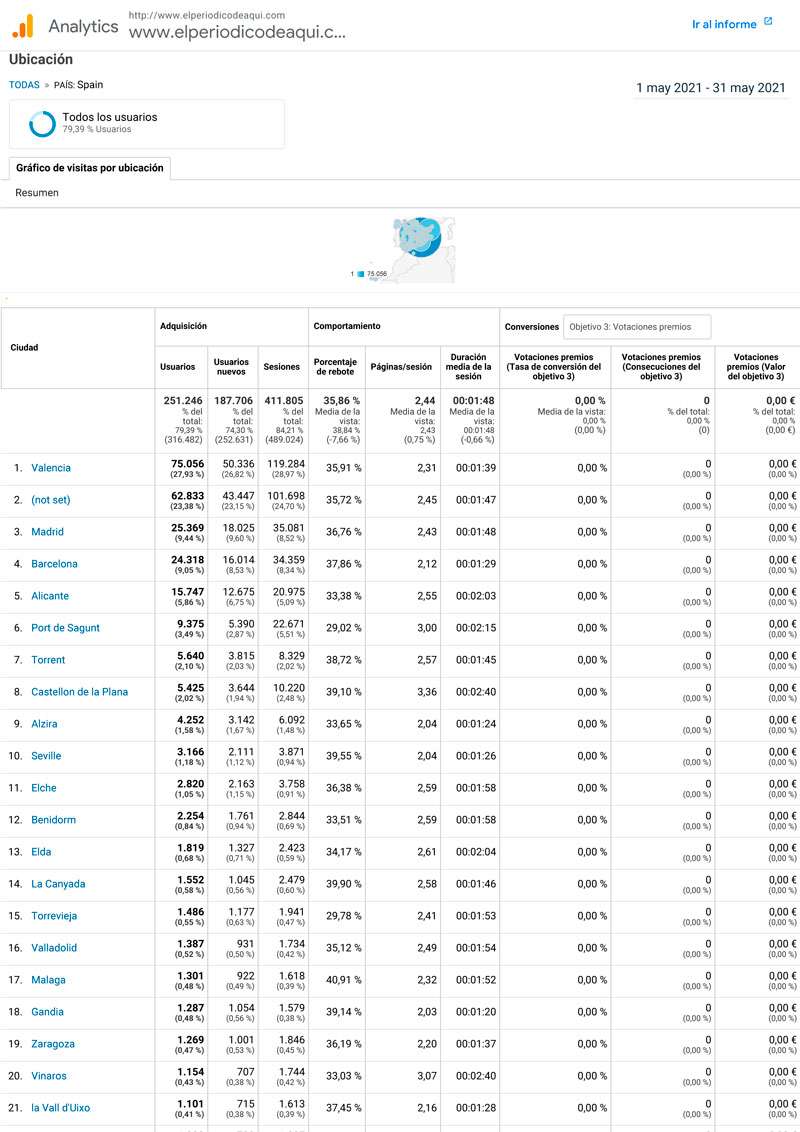Image resolution: width=800 pixels, height=1132 pixels.
Task: Open the Alzira city link
Action: coord(44,723)
